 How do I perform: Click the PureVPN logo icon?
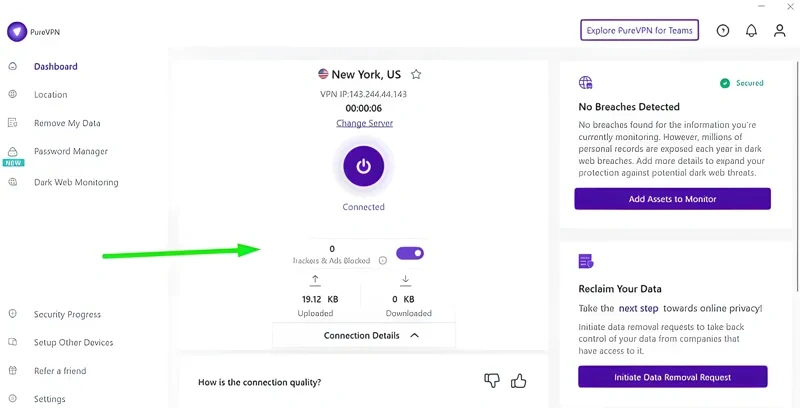[x=17, y=32]
